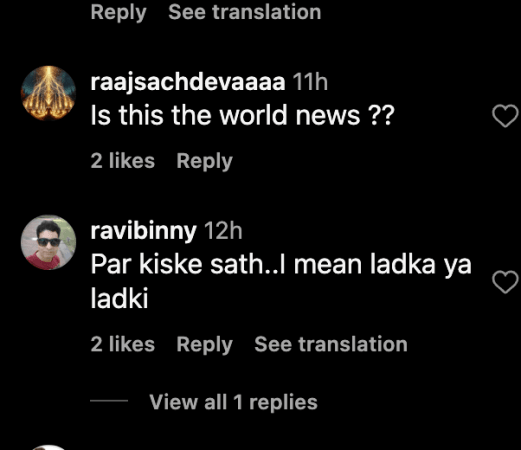
Task: View 2 likes on ravibinny's comment
Action: [x=123, y=344]
